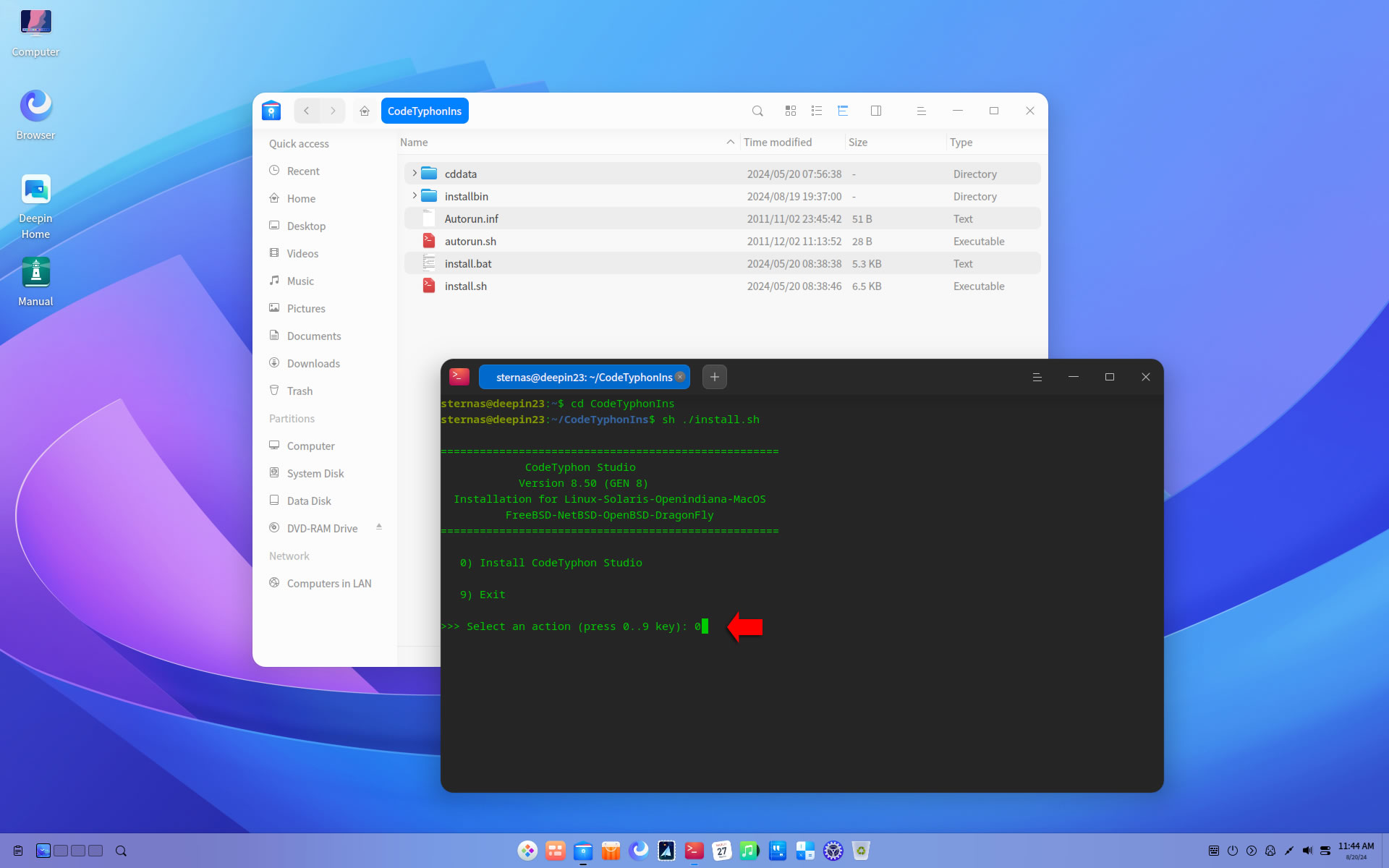The height and width of the screenshot is (868, 1389).
Task: Click the home icon in address bar
Action: 365,111
